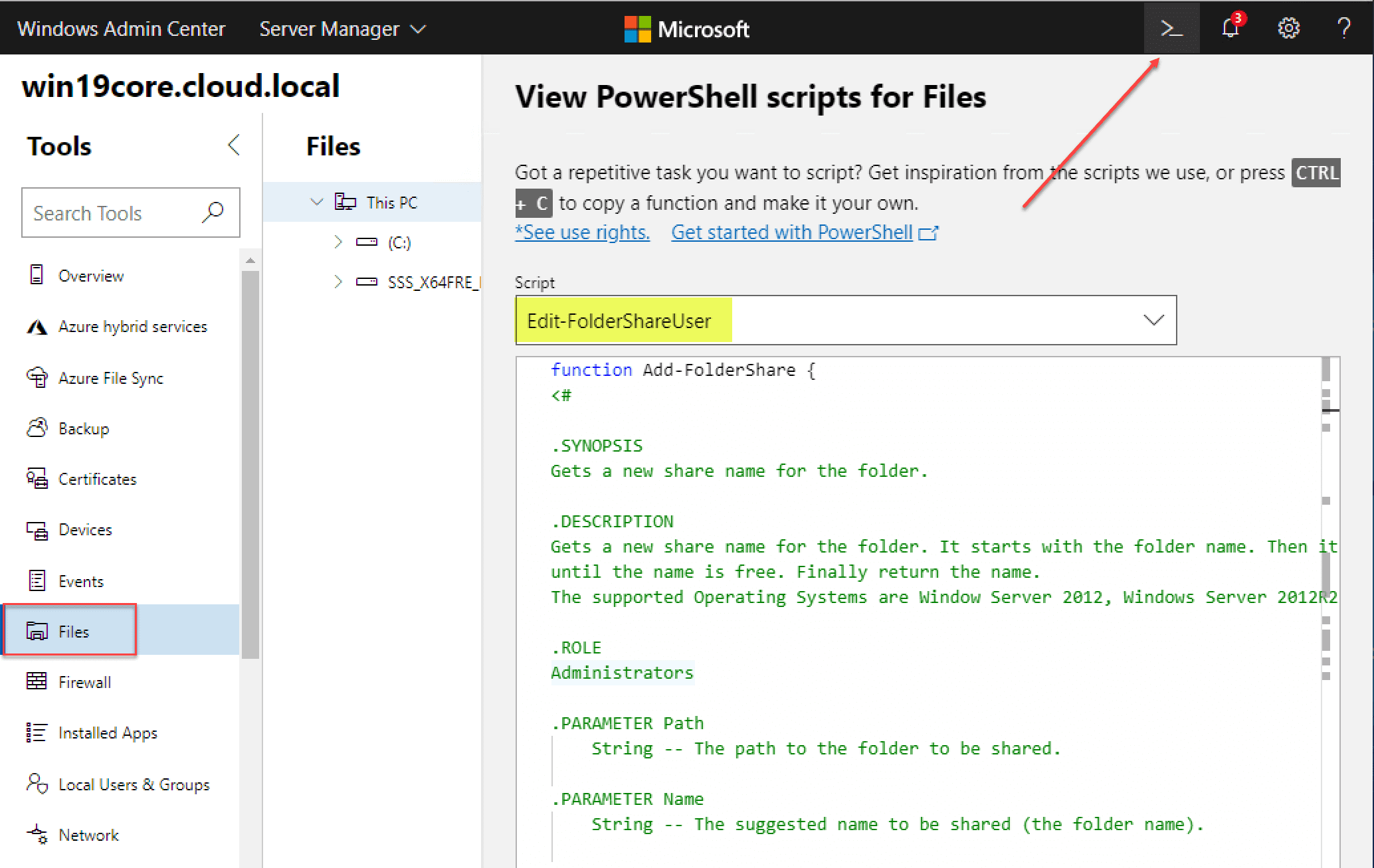Open the Server Manager menu
The image size is (1374, 868).
coord(342,29)
